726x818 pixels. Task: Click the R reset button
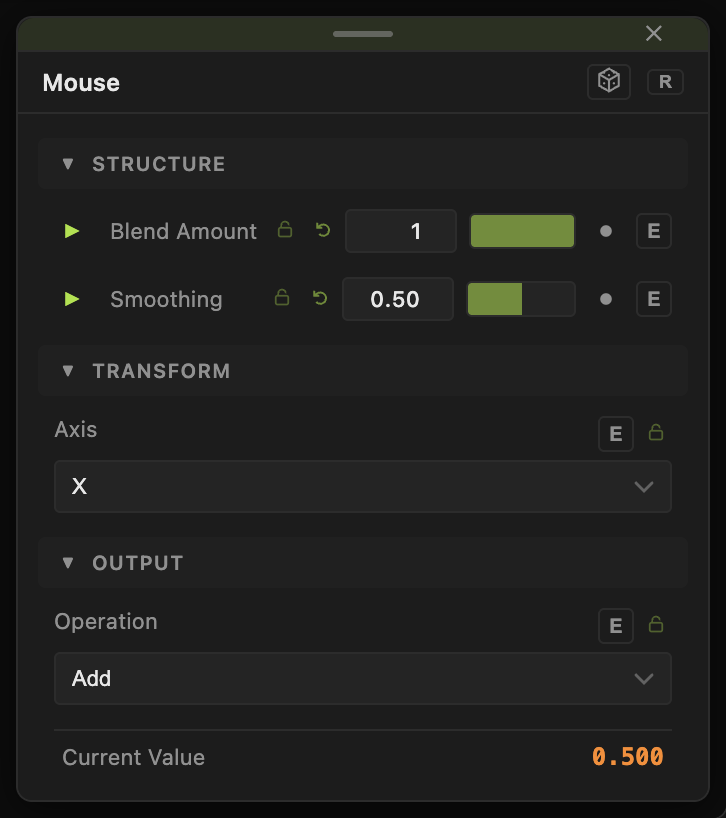[x=665, y=82]
